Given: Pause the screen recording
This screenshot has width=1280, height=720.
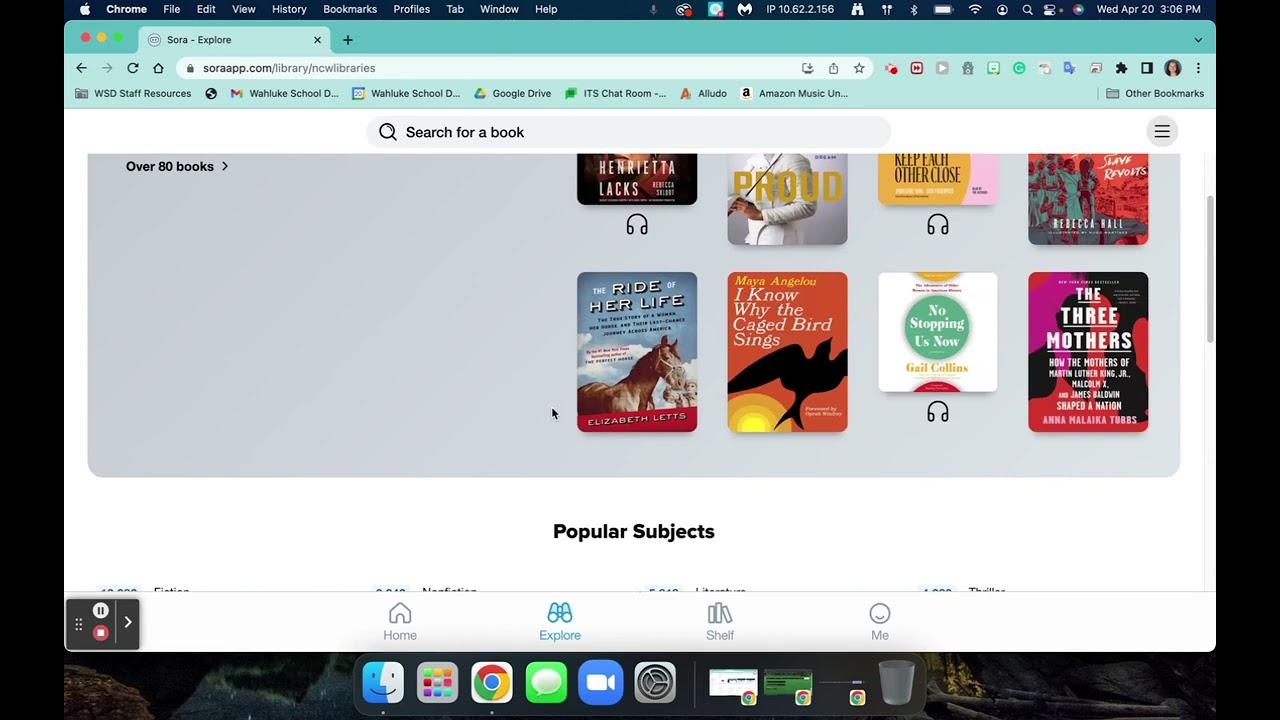Looking at the screenshot, I should click(100, 611).
